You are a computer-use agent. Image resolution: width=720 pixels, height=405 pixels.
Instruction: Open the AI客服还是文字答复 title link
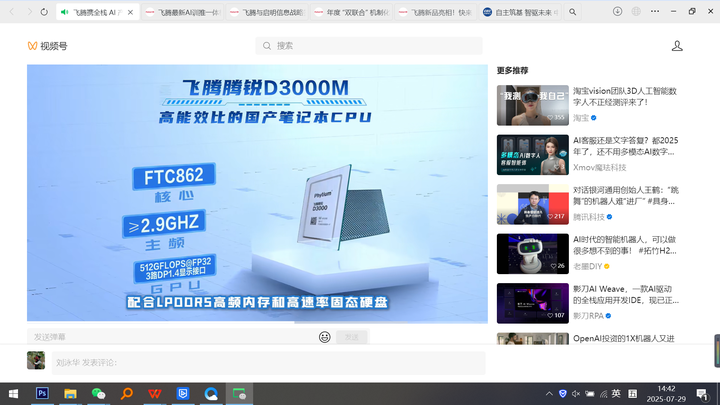click(x=625, y=146)
